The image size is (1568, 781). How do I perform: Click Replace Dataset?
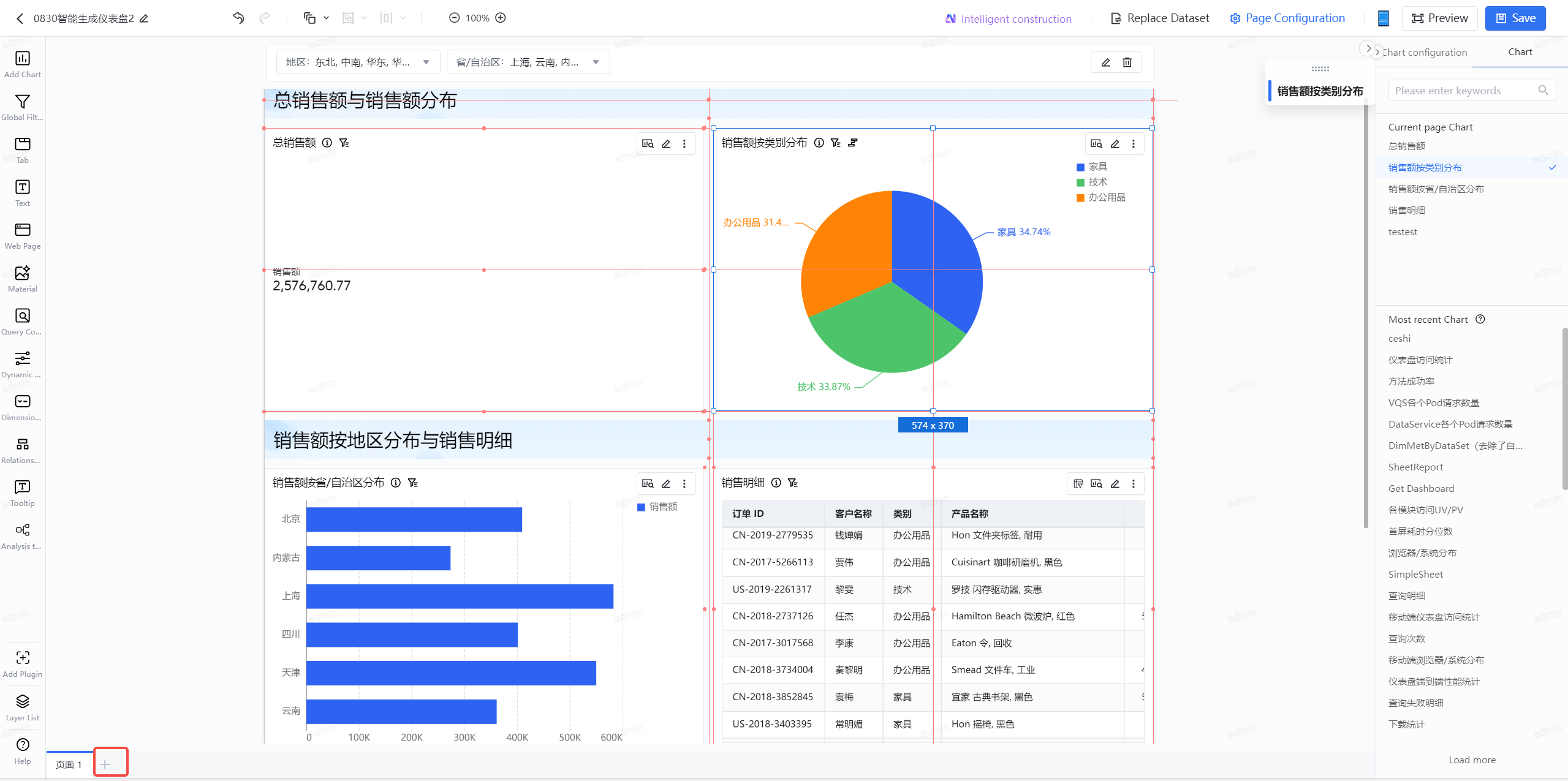click(x=1160, y=18)
